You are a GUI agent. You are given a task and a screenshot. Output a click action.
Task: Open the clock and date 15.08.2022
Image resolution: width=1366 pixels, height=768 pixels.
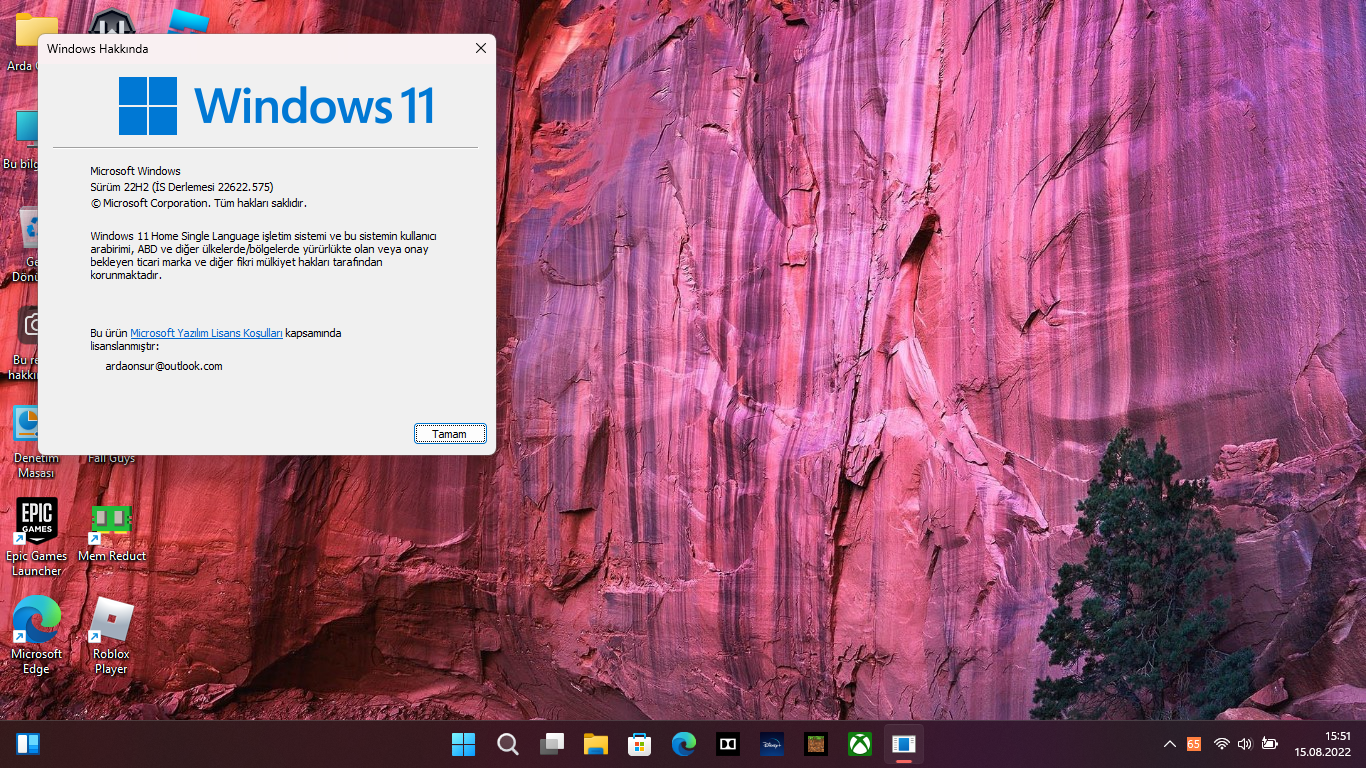tap(1323, 744)
